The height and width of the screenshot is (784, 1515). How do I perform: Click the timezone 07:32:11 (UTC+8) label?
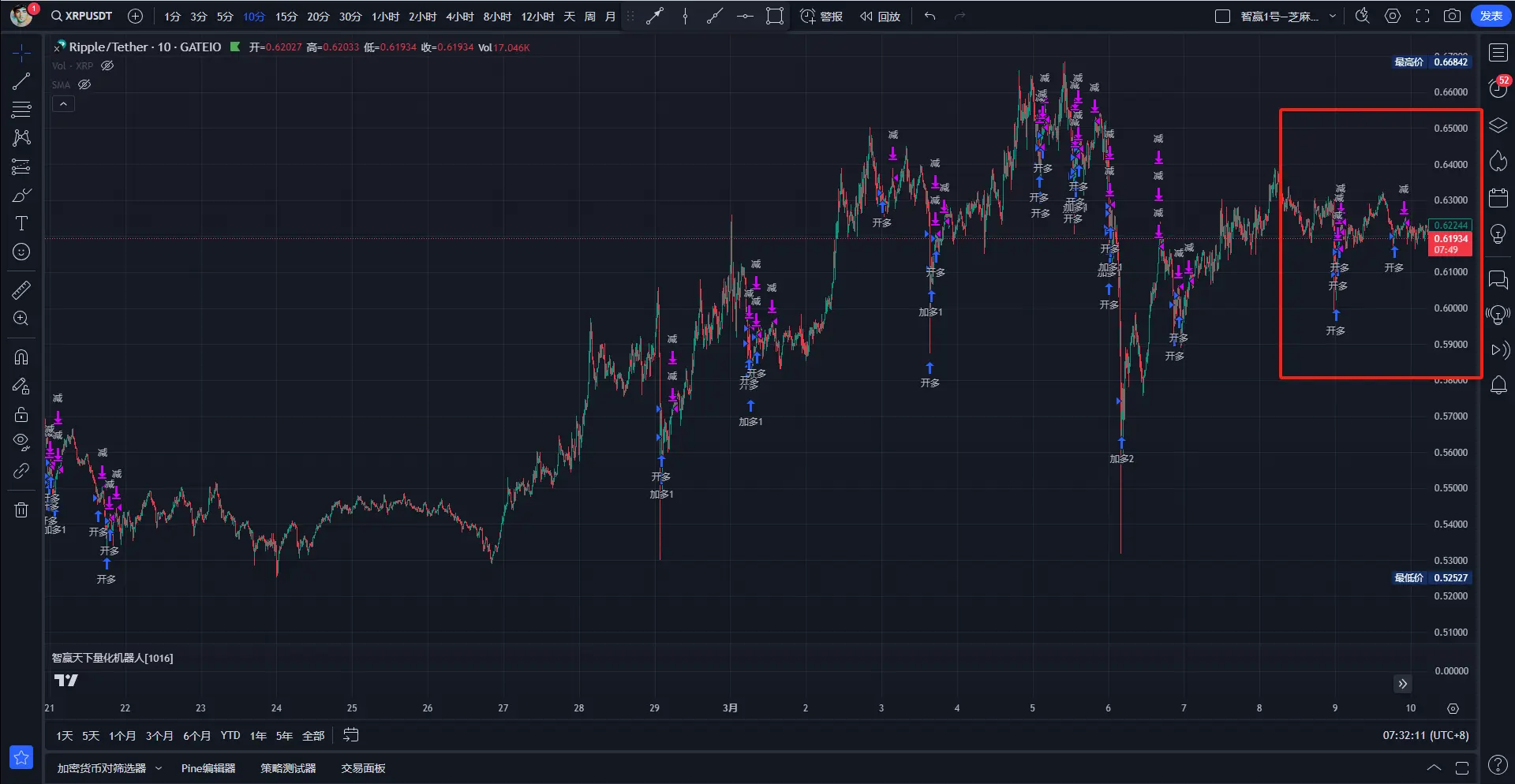(1425, 735)
